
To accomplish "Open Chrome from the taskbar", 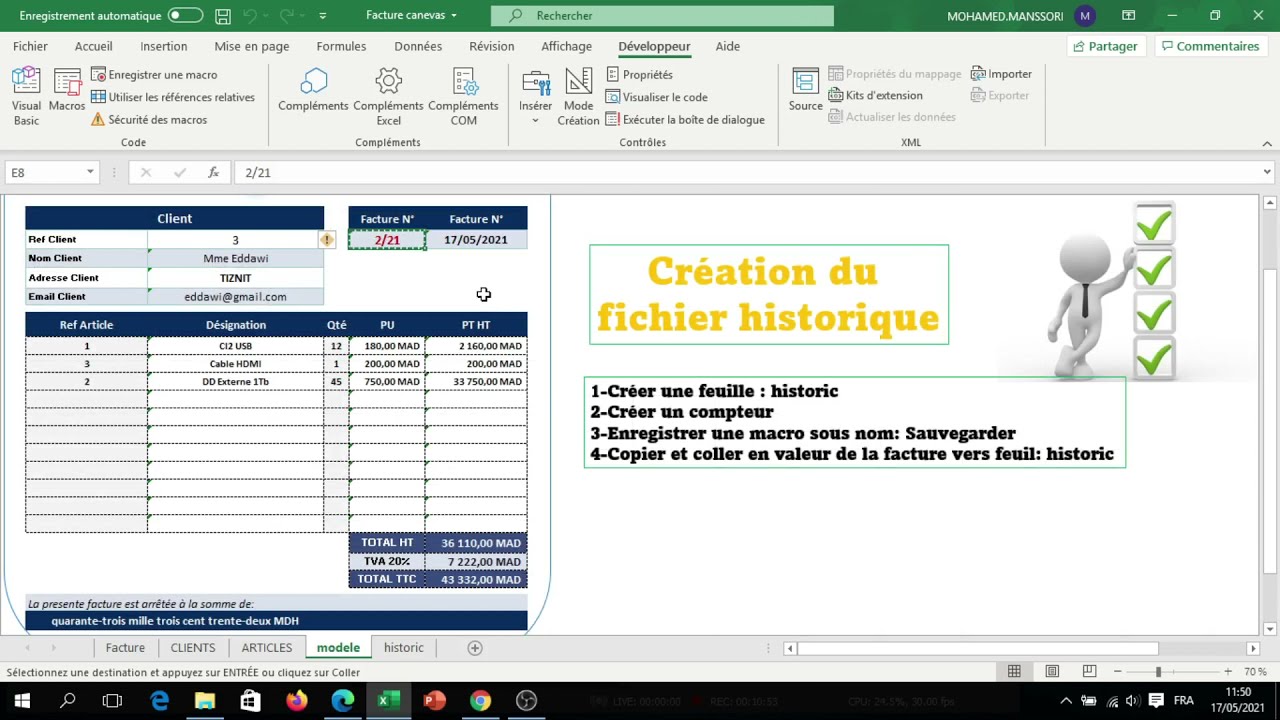I will tap(480, 700).
